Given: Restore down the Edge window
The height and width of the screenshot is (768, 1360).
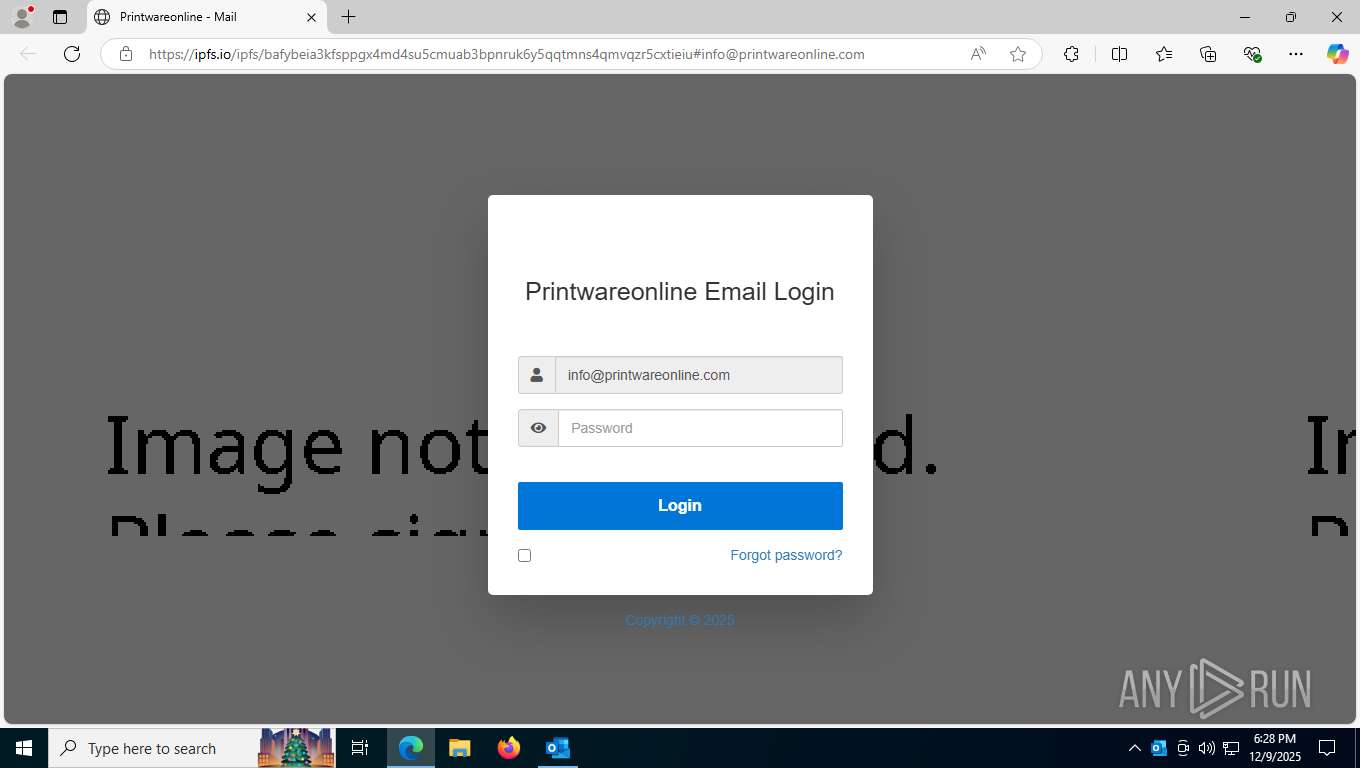Looking at the screenshot, I should click(1291, 17).
